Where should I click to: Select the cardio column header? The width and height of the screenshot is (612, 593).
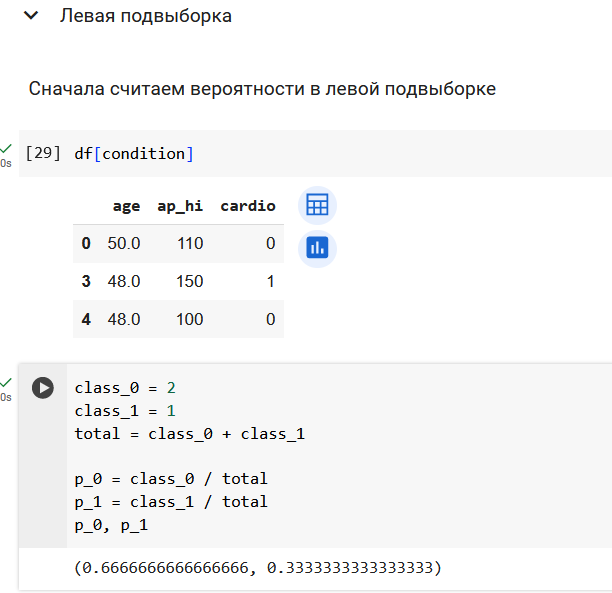pyautogui.click(x=248, y=206)
